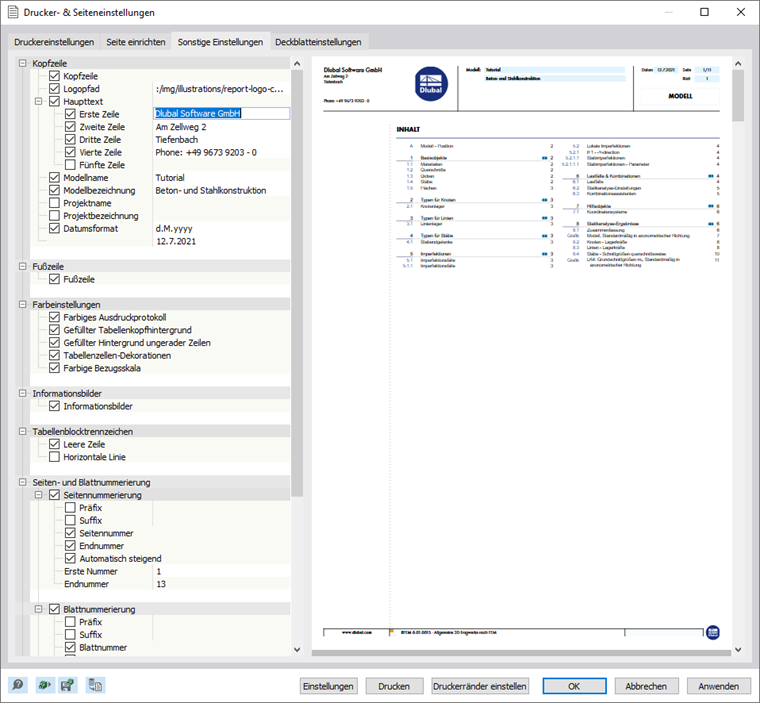Toggle the Leere Zeile checkbox
760x703 pixels.
point(54,444)
